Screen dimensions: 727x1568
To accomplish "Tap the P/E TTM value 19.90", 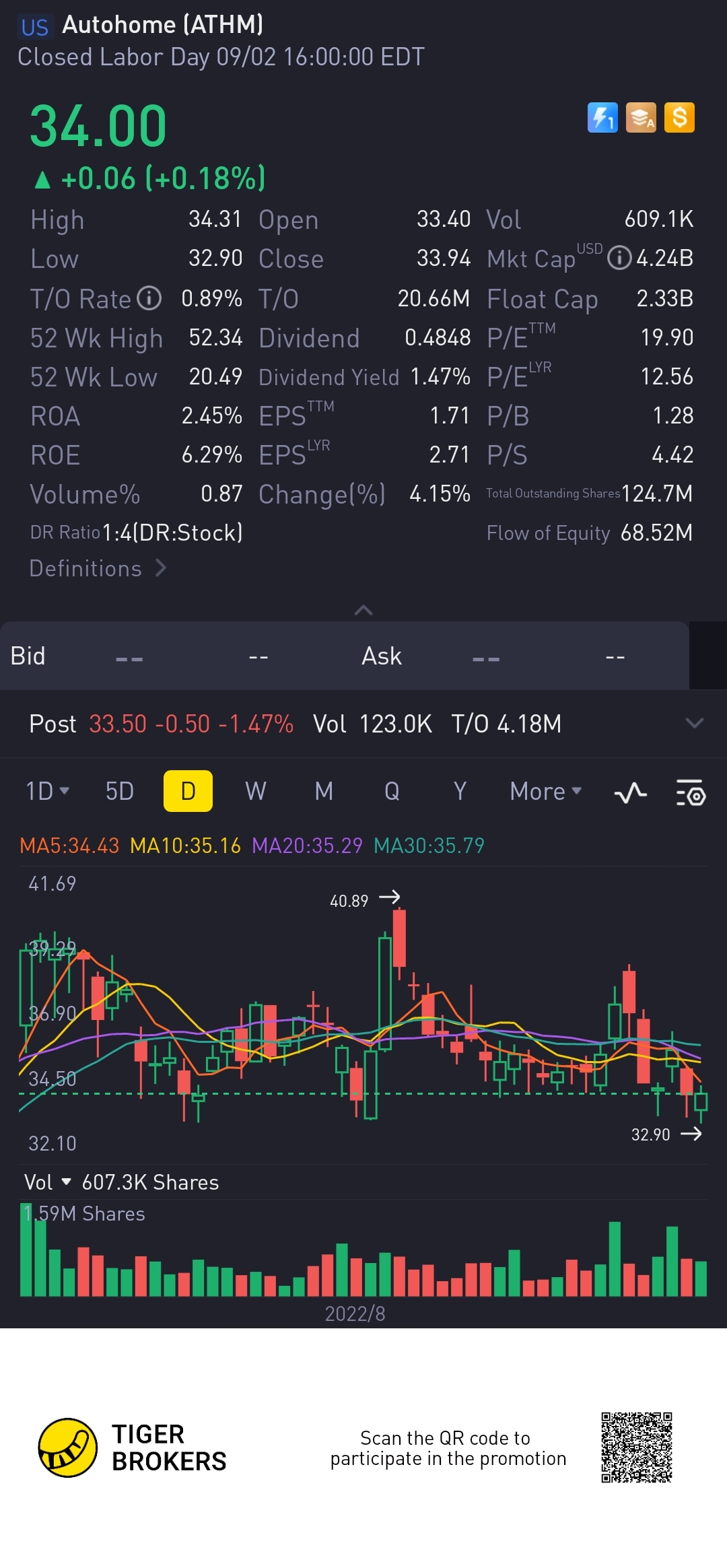I will pyautogui.click(x=667, y=337).
